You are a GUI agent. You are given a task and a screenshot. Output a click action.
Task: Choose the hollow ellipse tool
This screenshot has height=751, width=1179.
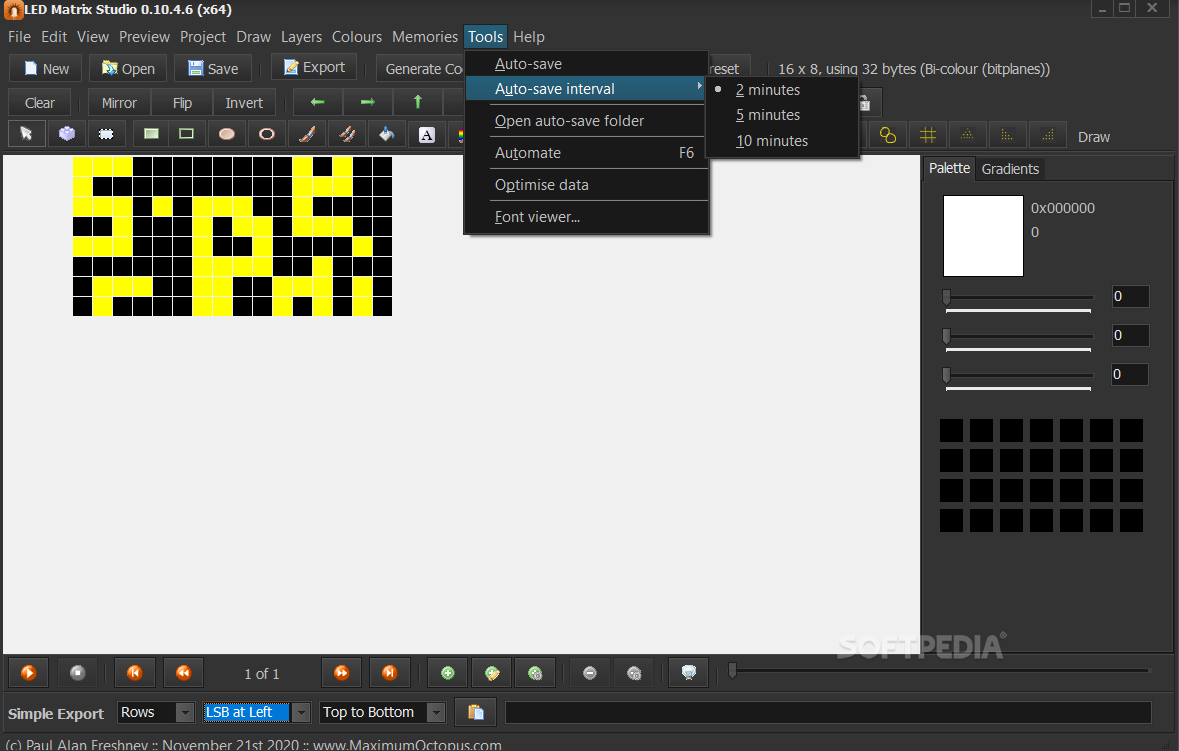266,134
